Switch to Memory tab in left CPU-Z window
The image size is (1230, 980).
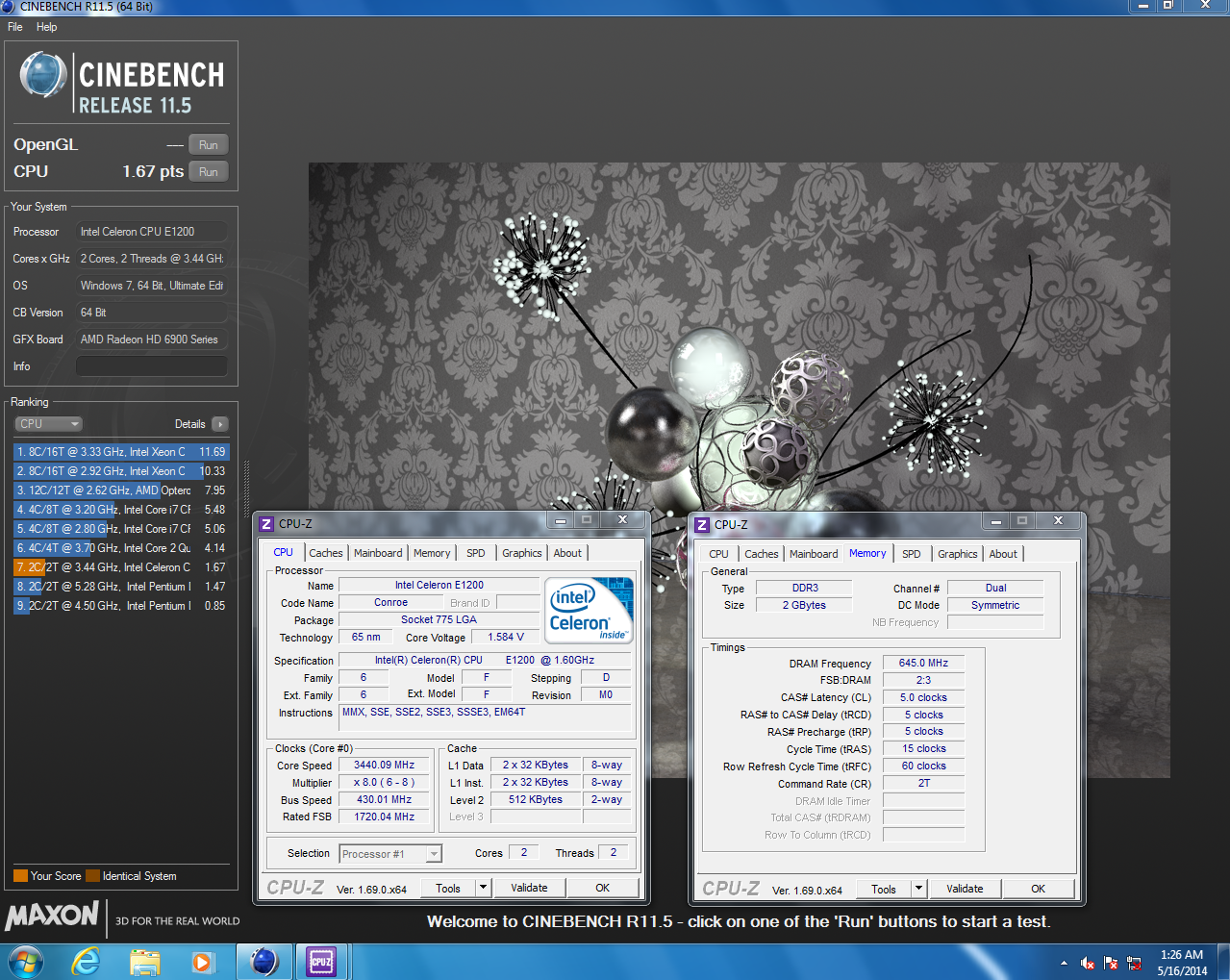[x=432, y=553]
